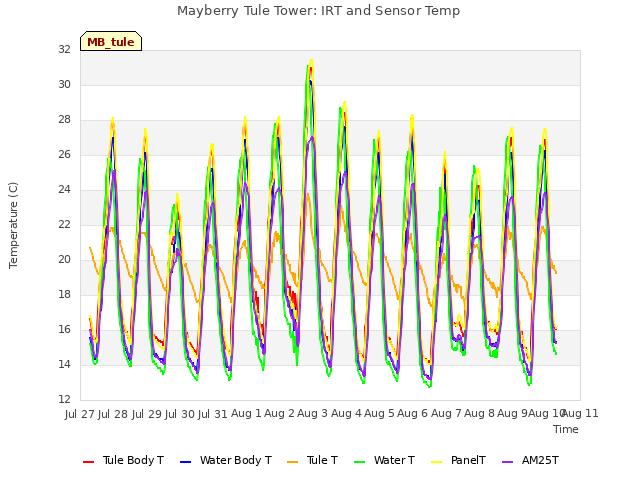Click the y-axis tick value 30
This screenshot has width=640, height=480.
pyautogui.click(x=64, y=84)
